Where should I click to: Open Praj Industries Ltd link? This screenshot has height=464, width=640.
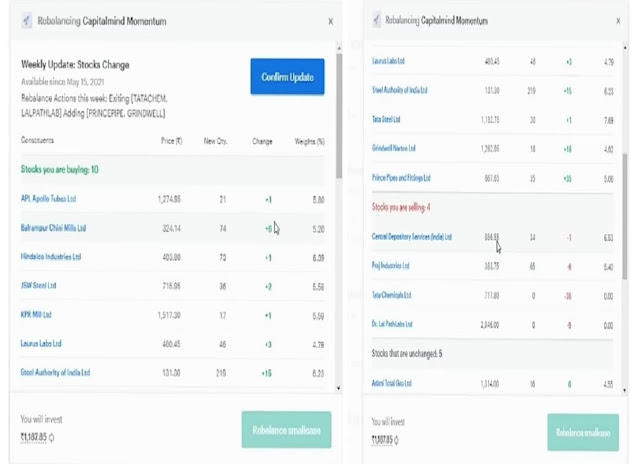[391, 266]
